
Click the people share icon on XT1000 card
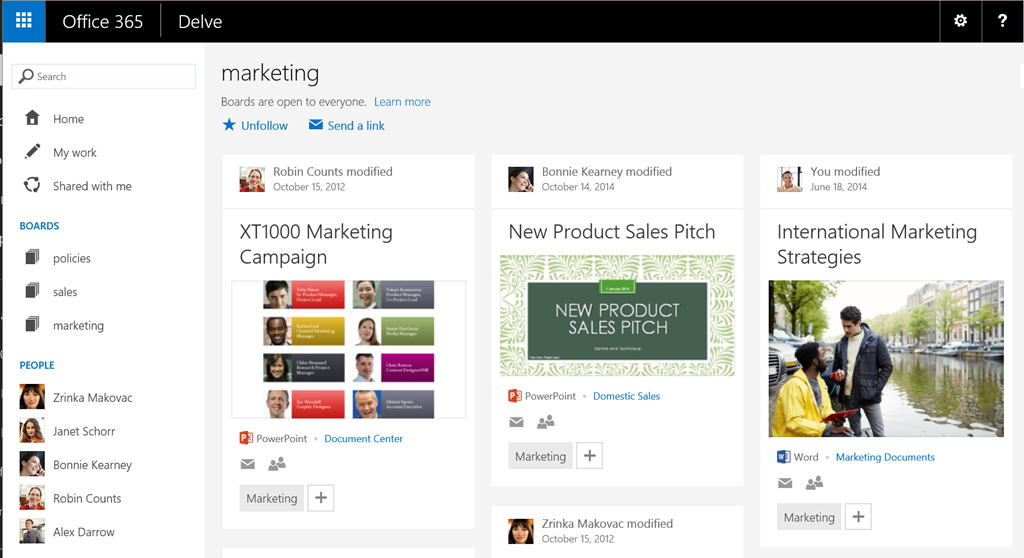(277, 463)
